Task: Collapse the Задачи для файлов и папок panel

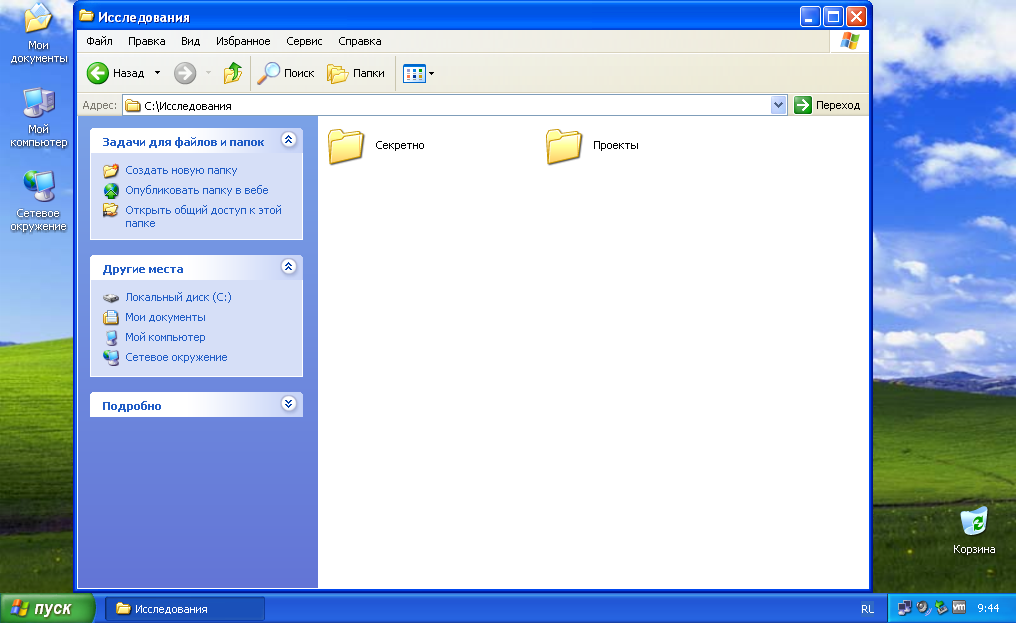Action: tap(288, 140)
